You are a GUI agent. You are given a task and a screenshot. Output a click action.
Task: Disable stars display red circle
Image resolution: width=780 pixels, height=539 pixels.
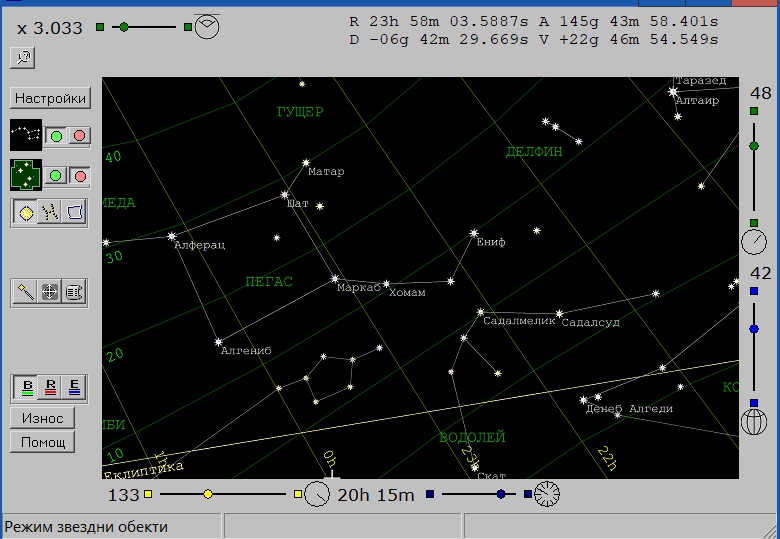tap(80, 176)
